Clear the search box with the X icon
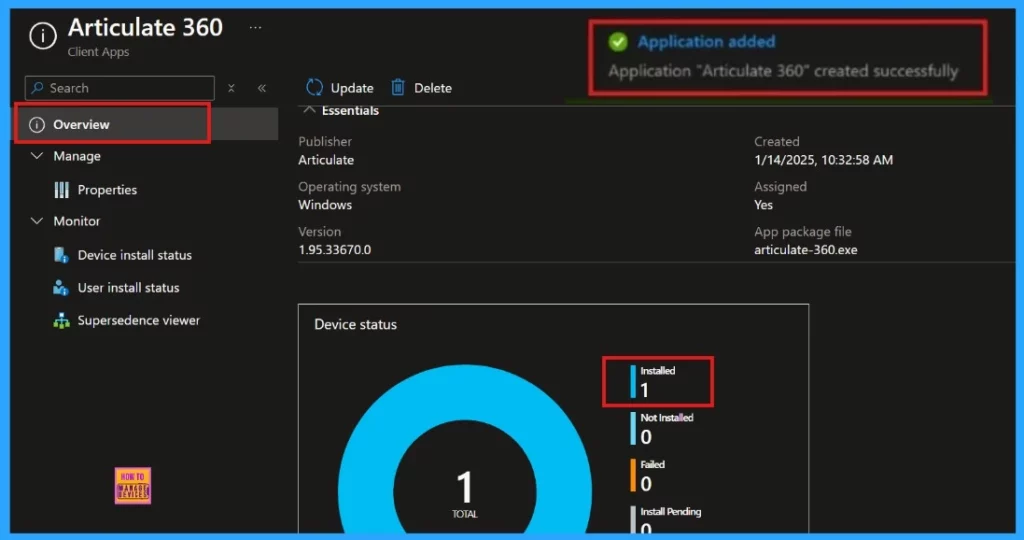This screenshot has height=540, width=1024. click(231, 88)
